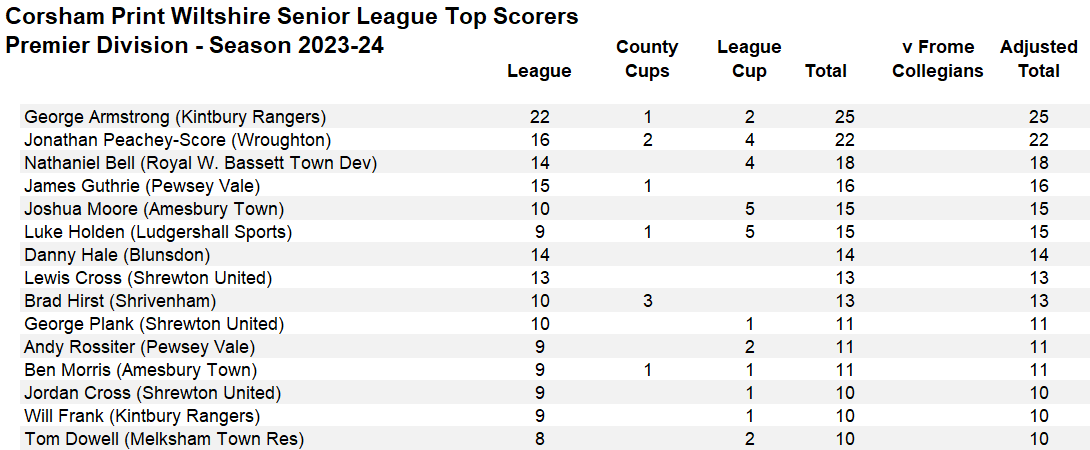Click Andy Rossiter (Pewsey Vale) name

coord(139,347)
